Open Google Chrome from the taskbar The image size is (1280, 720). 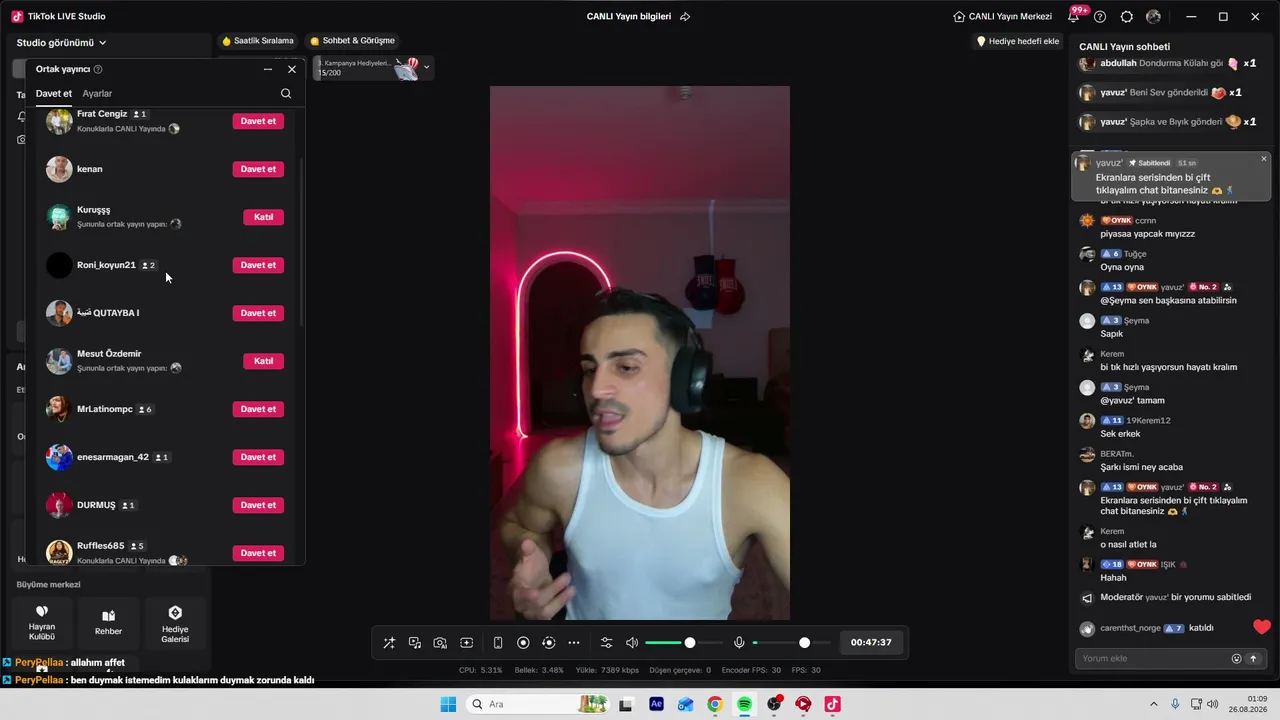point(715,704)
